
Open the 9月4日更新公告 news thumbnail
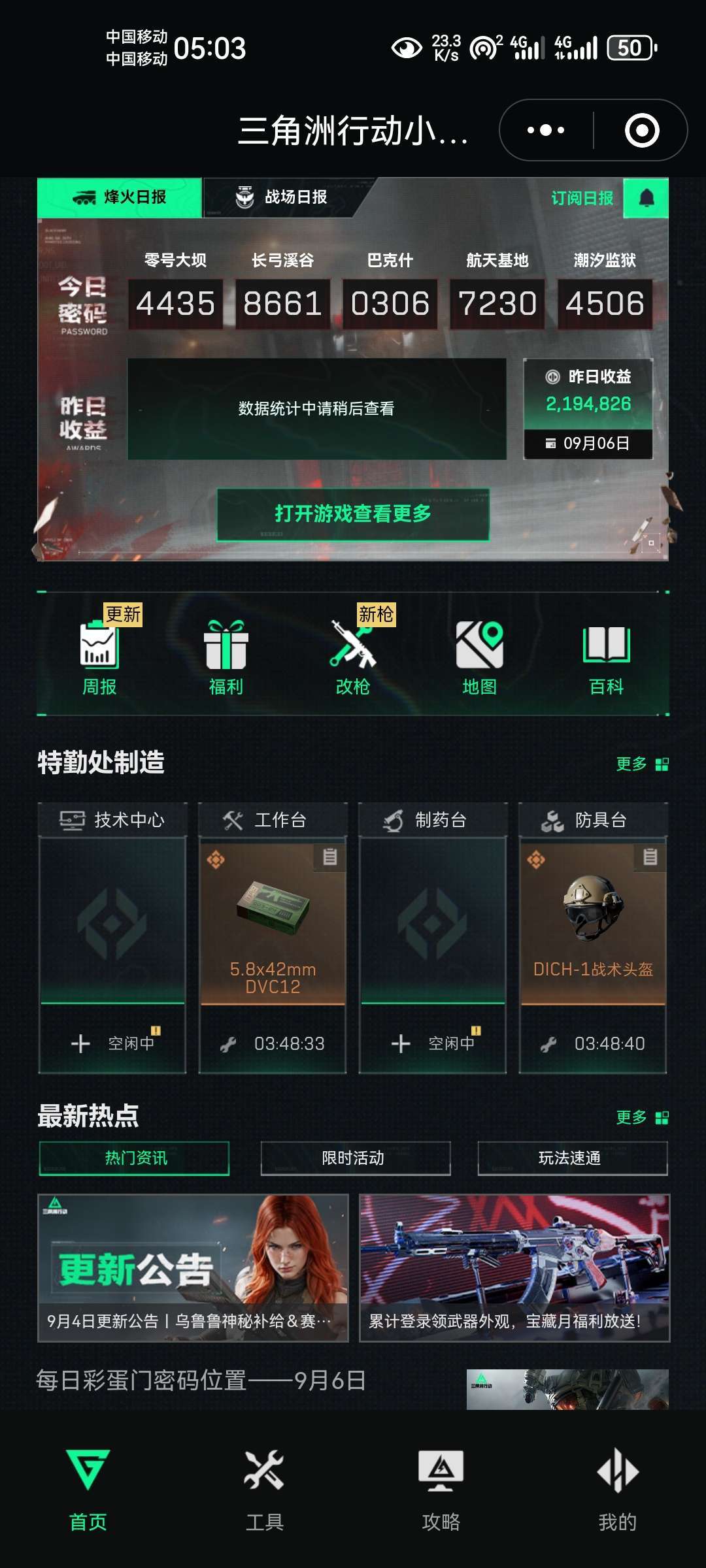coord(193,1268)
